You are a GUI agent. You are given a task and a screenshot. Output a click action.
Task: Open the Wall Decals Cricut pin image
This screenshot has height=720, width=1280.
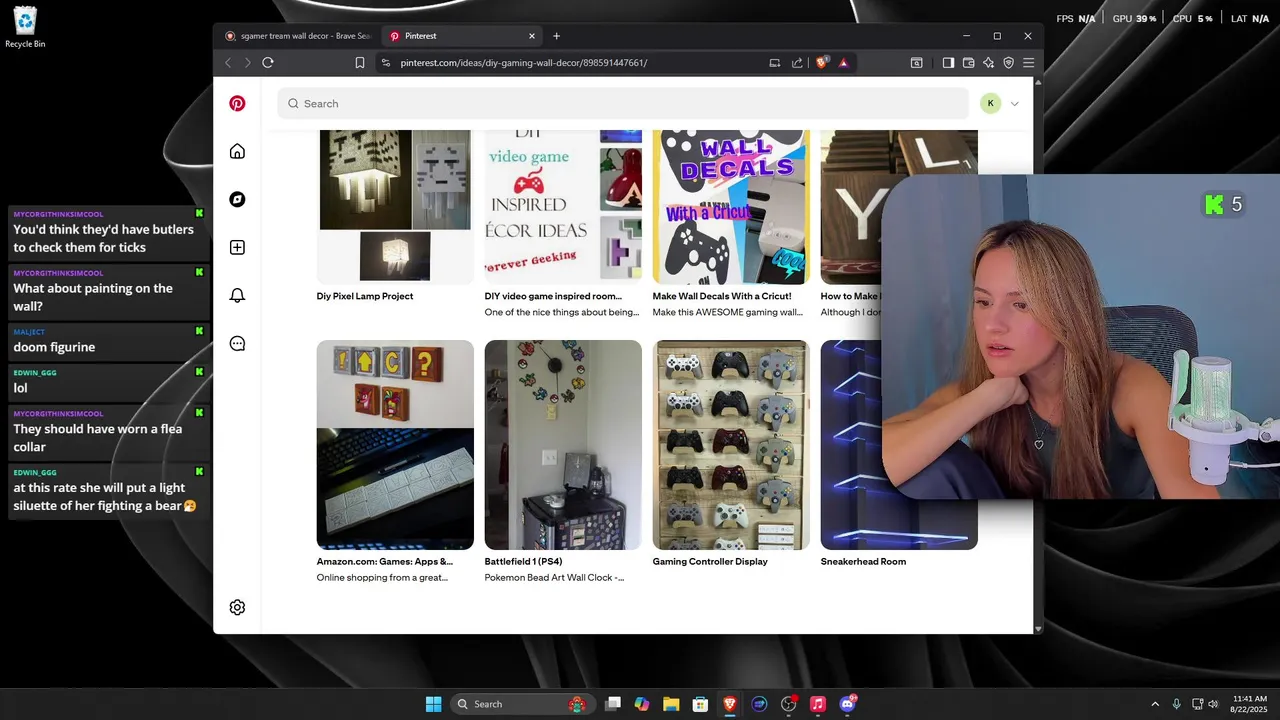(x=731, y=207)
